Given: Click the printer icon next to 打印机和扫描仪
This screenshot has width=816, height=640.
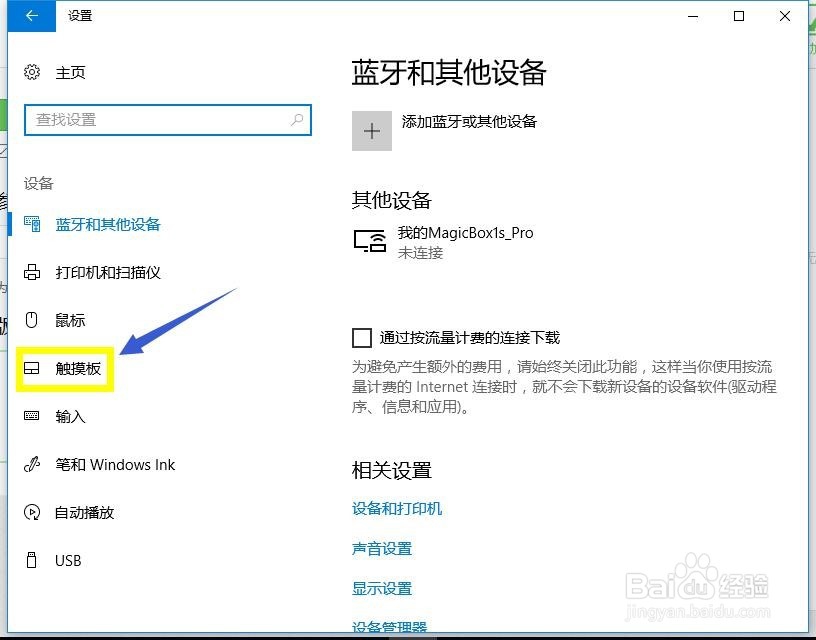Looking at the screenshot, I should (33, 272).
